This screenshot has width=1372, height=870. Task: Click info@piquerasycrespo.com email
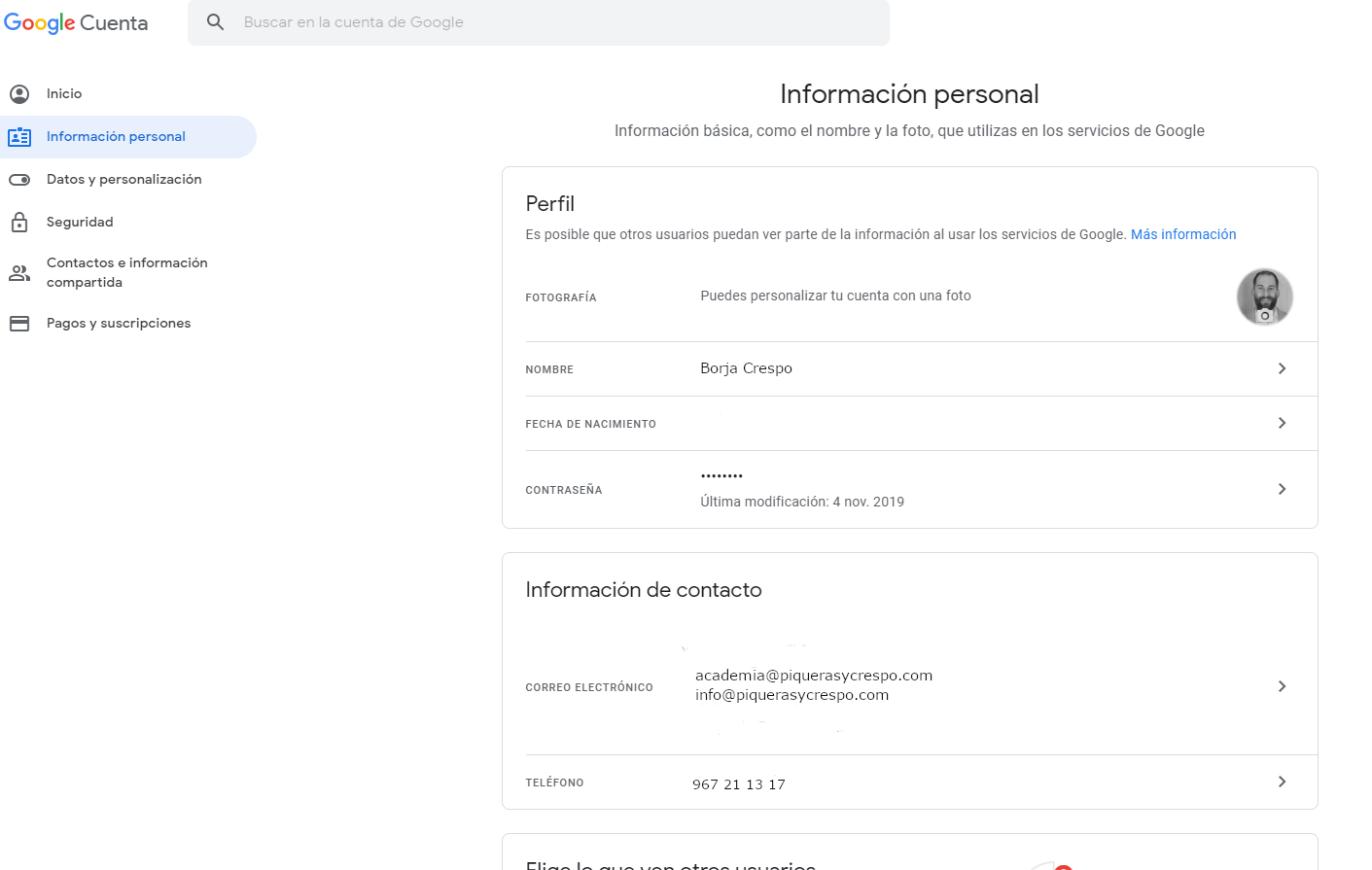tap(792, 695)
